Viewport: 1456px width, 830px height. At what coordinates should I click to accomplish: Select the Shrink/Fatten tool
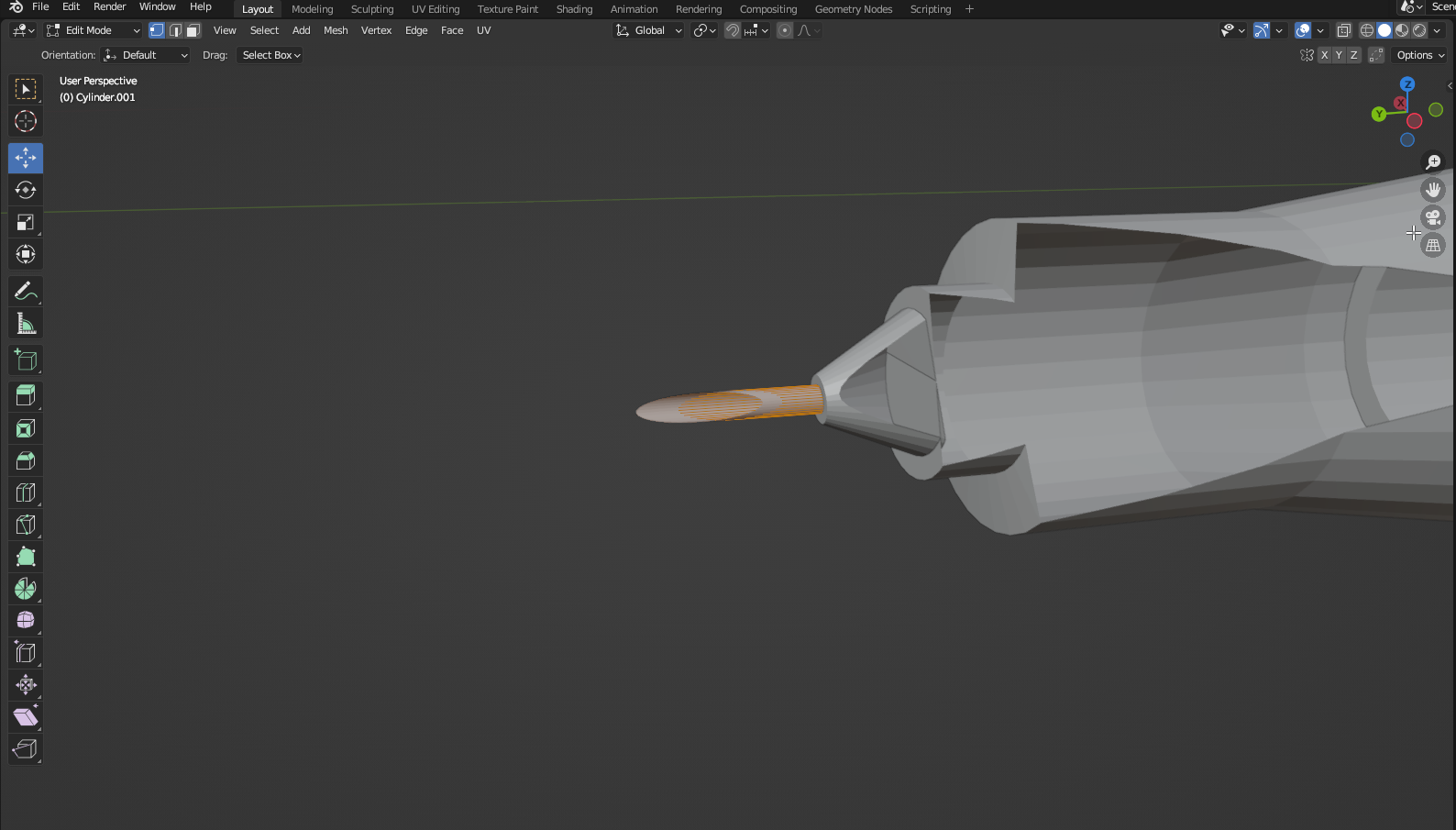click(26, 685)
